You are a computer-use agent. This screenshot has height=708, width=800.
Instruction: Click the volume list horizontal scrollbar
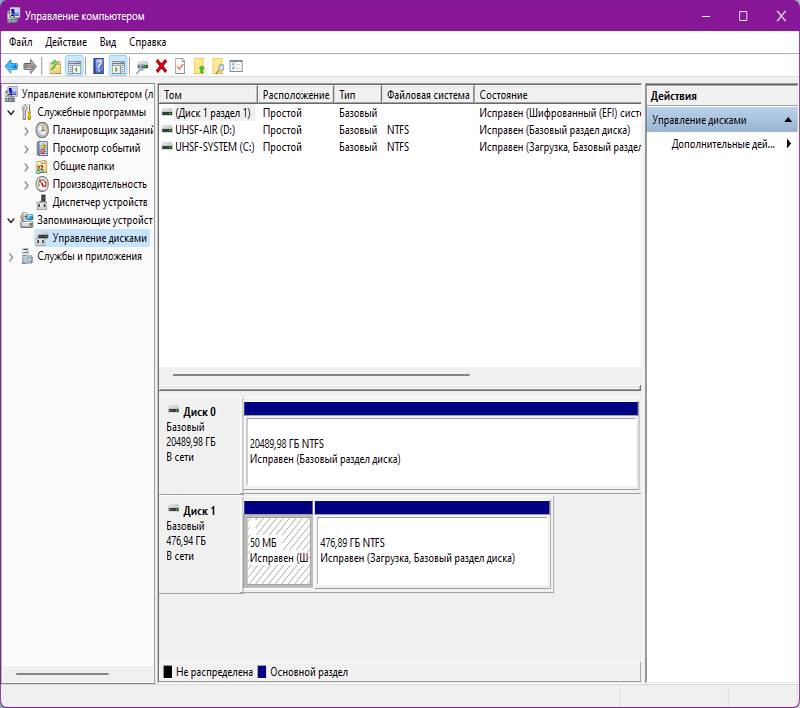click(x=320, y=375)
